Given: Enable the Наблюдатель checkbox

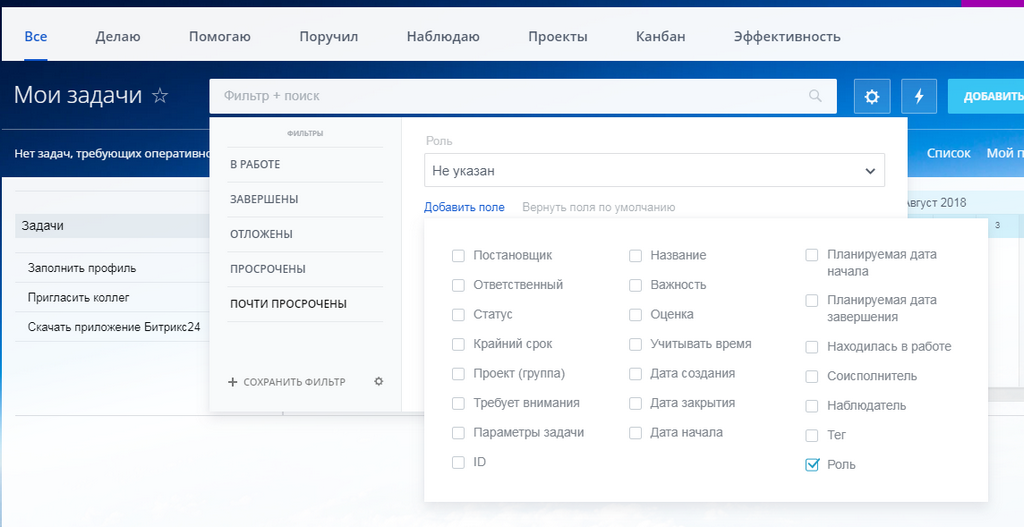Looking at the screenshot, I should [811, 406].
